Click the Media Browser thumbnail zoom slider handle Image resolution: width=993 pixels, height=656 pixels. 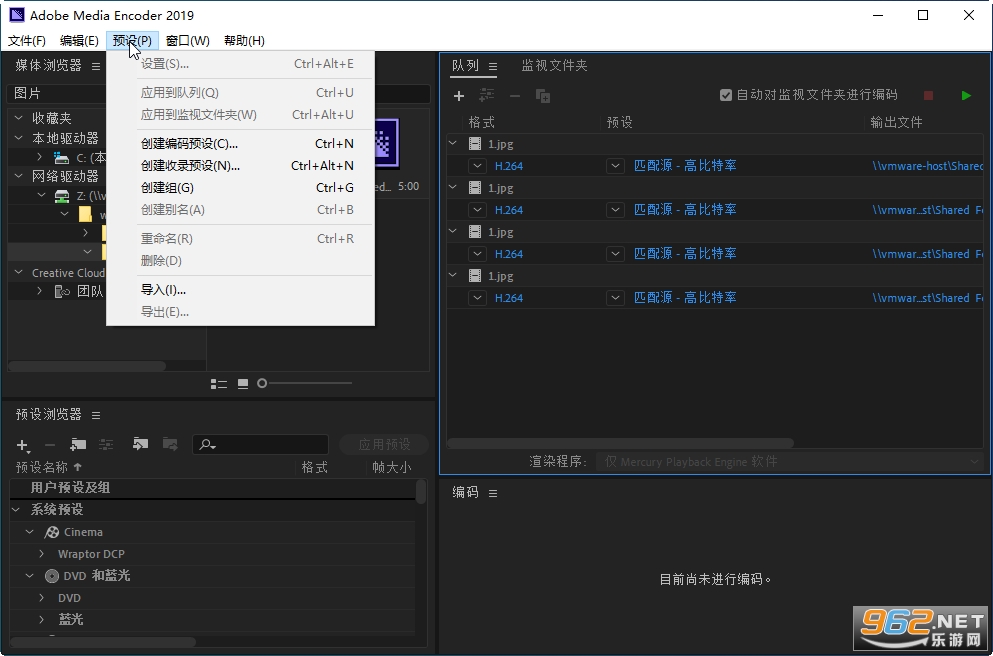pos(262,383)
